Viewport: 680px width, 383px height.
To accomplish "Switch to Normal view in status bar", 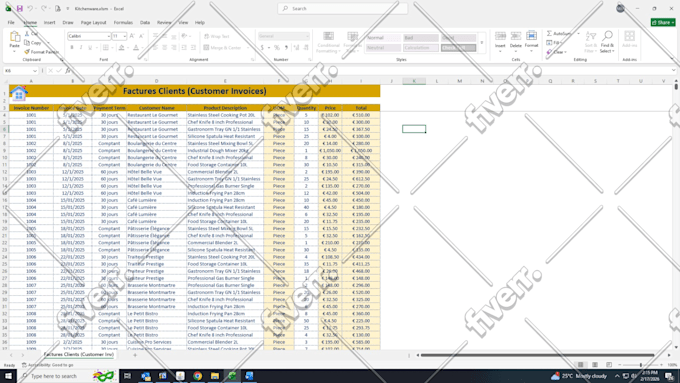I will coord(580,365).
